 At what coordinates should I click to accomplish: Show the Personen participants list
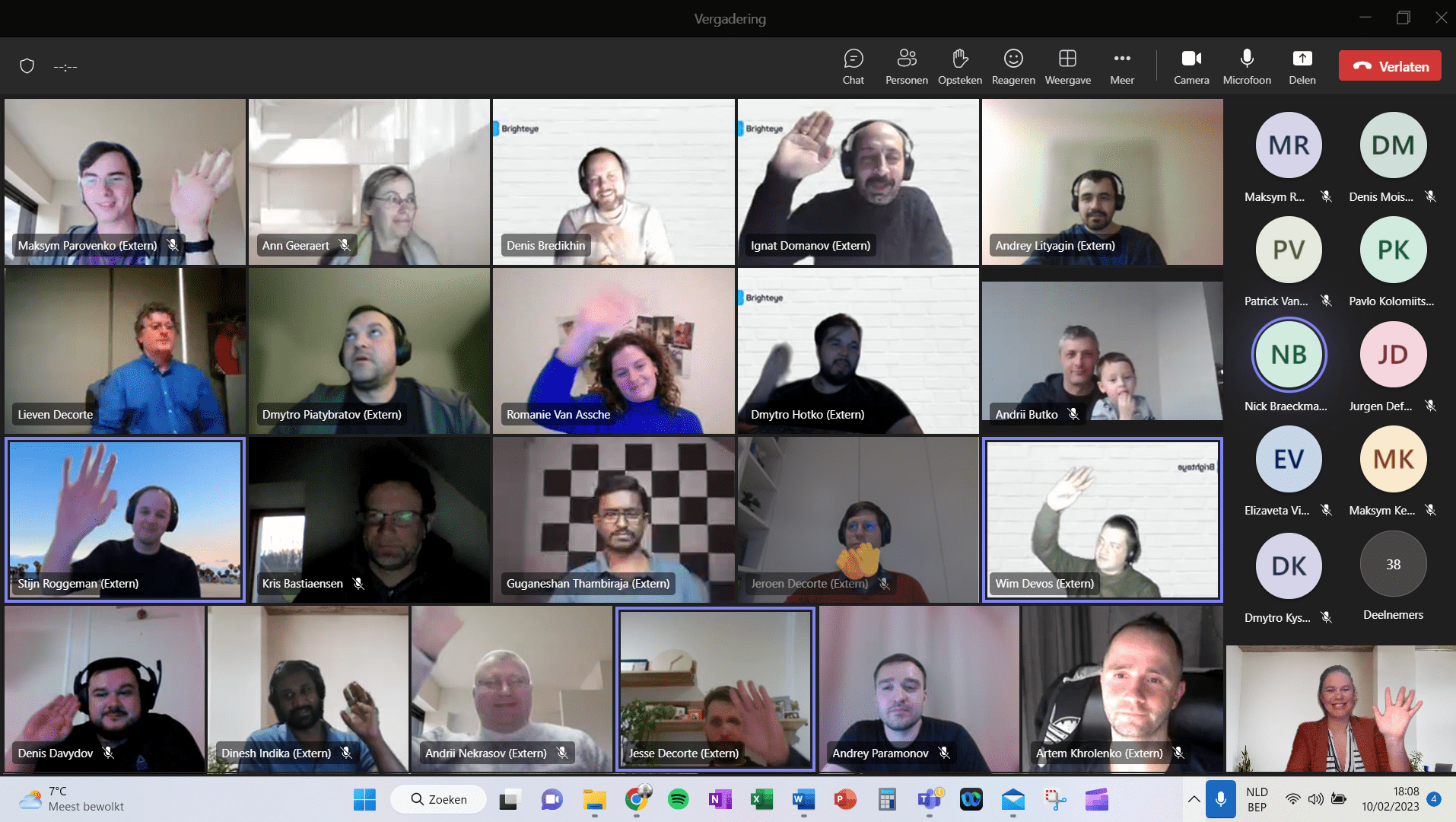pos(906,66)
